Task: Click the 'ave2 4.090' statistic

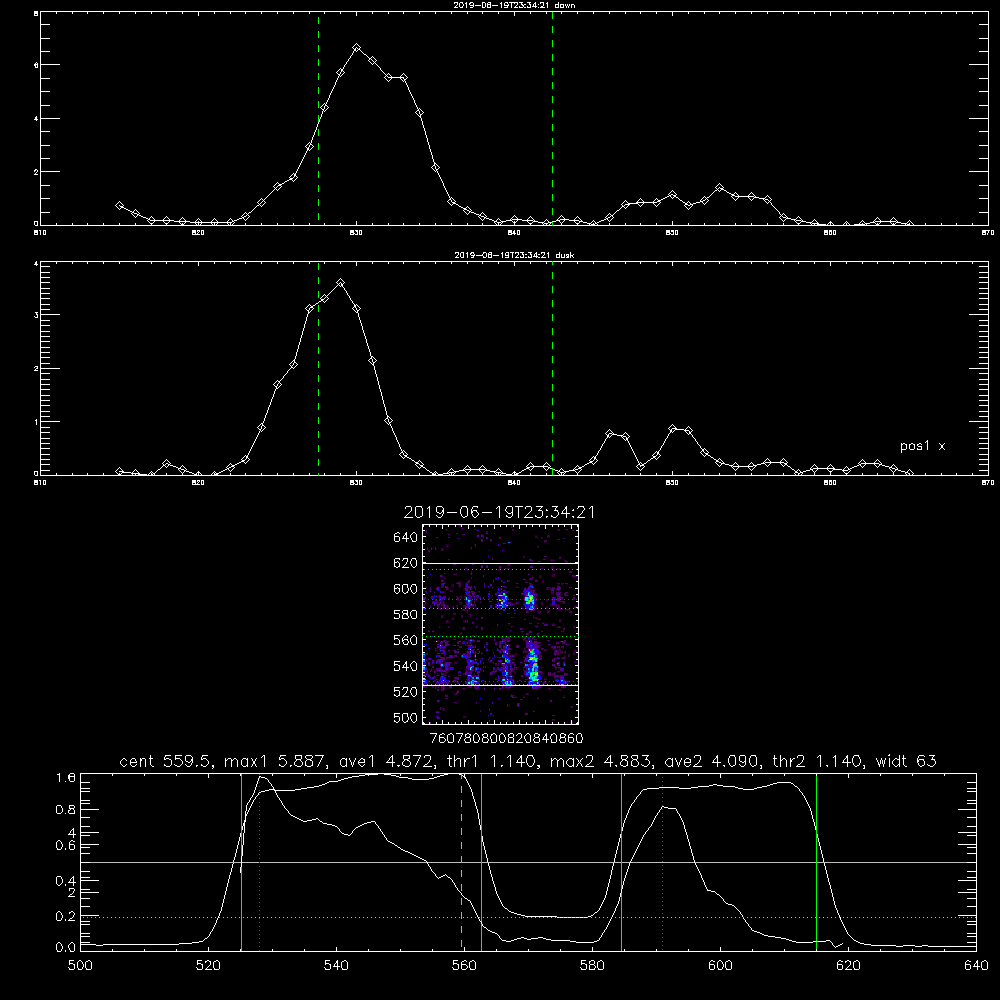Action: click(712, 761)
